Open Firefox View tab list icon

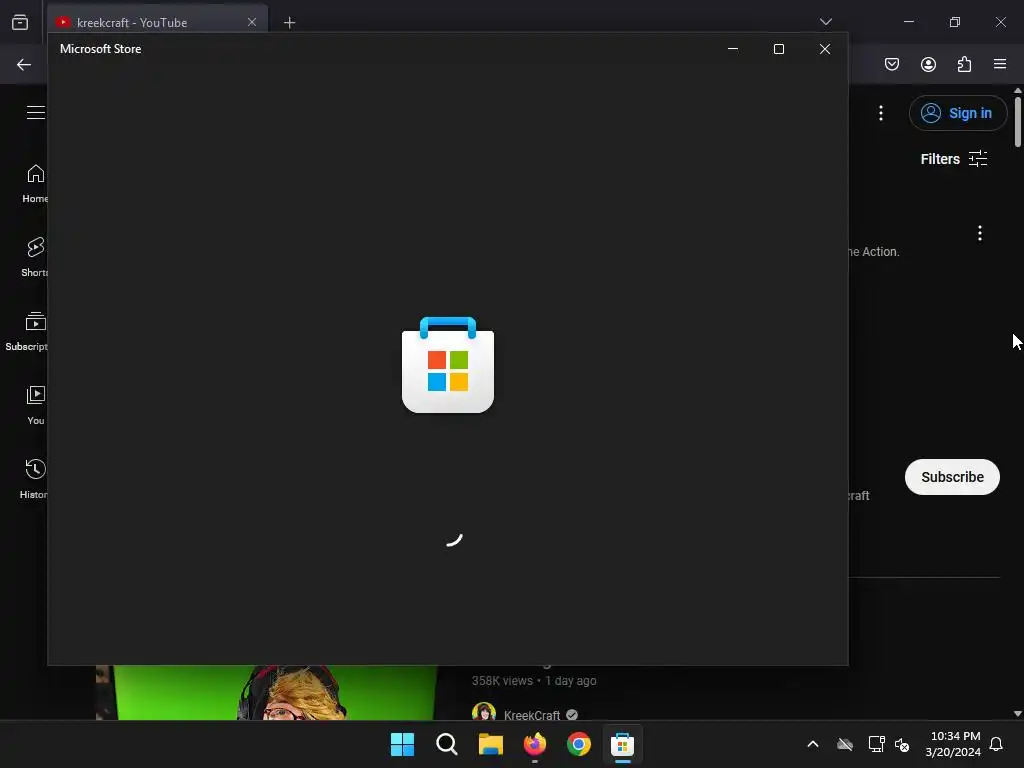[x=20, y=22]
